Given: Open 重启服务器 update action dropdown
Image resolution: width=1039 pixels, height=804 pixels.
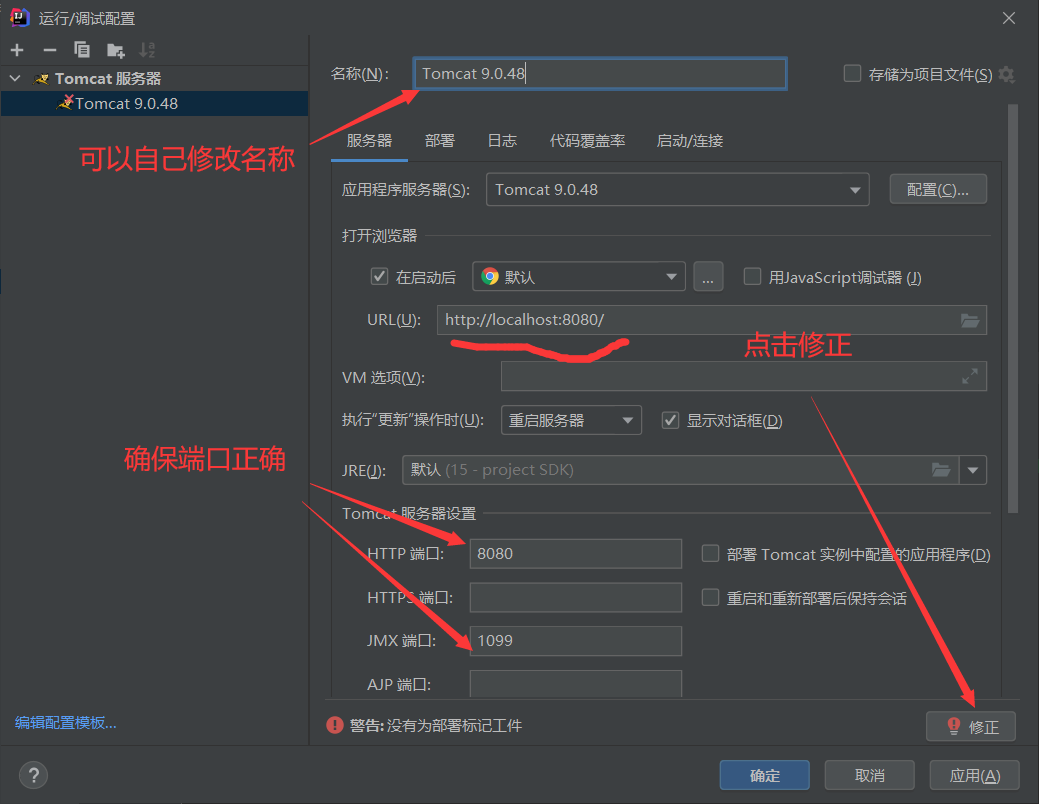Looking at the screenshot, I should 571,420.
